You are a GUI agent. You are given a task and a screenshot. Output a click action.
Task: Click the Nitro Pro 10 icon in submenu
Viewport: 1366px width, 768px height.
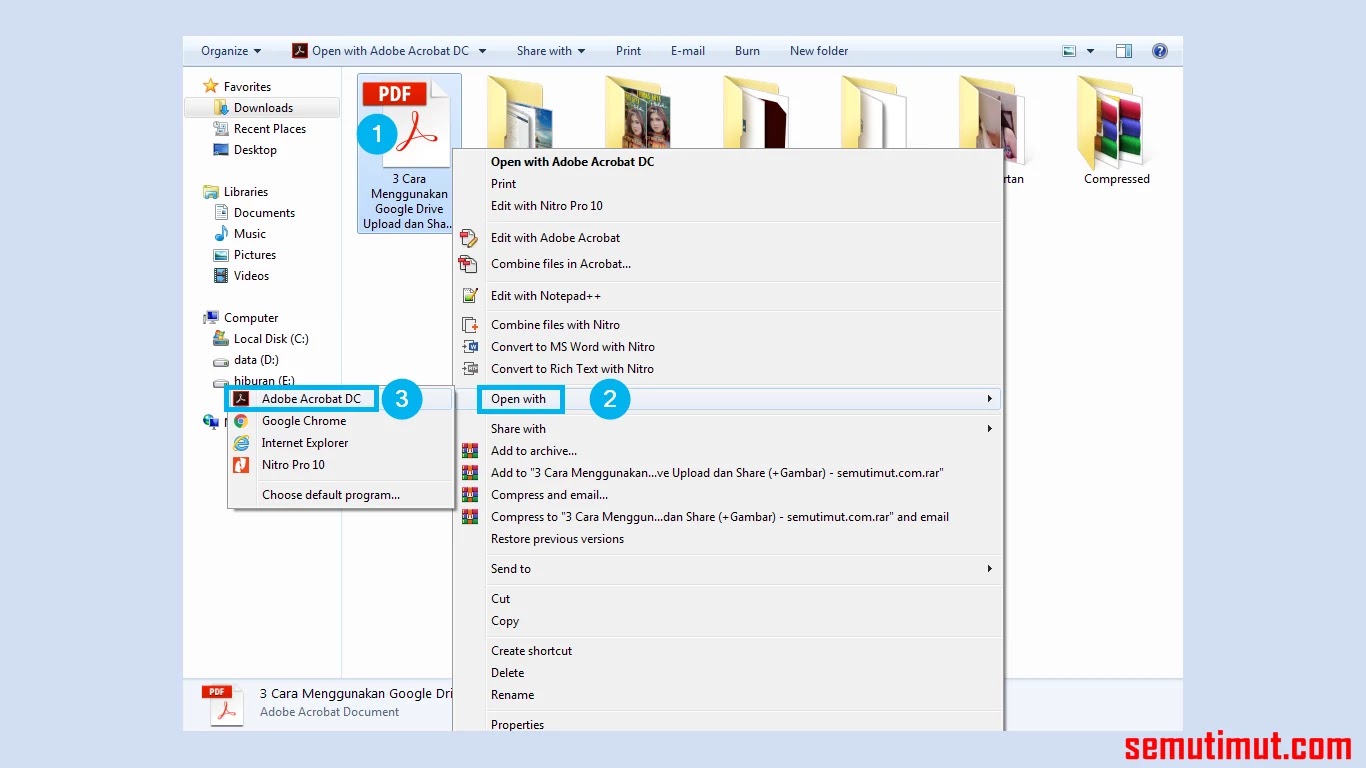(x=241, y=465)
